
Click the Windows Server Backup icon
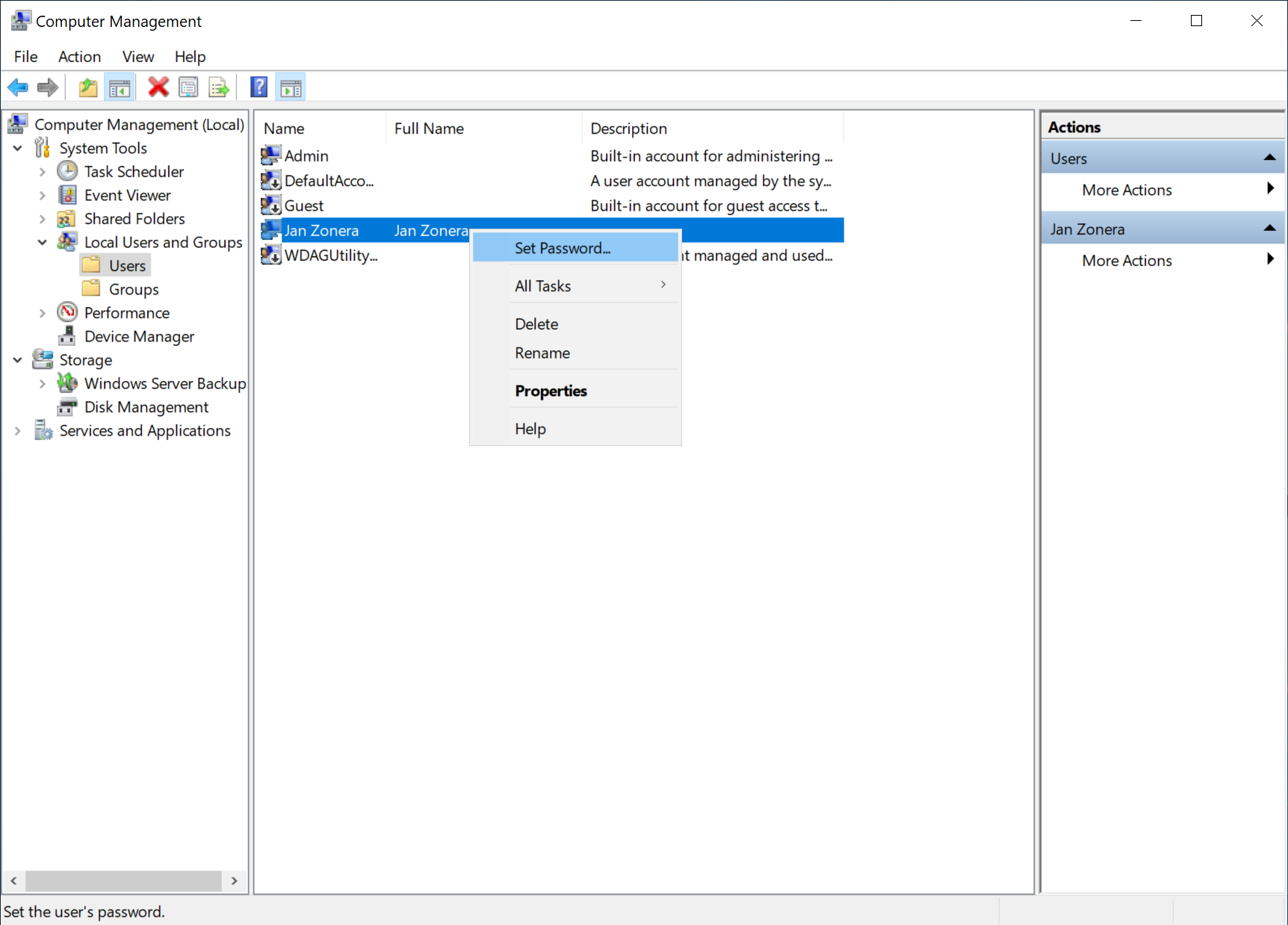pos(67,383)
